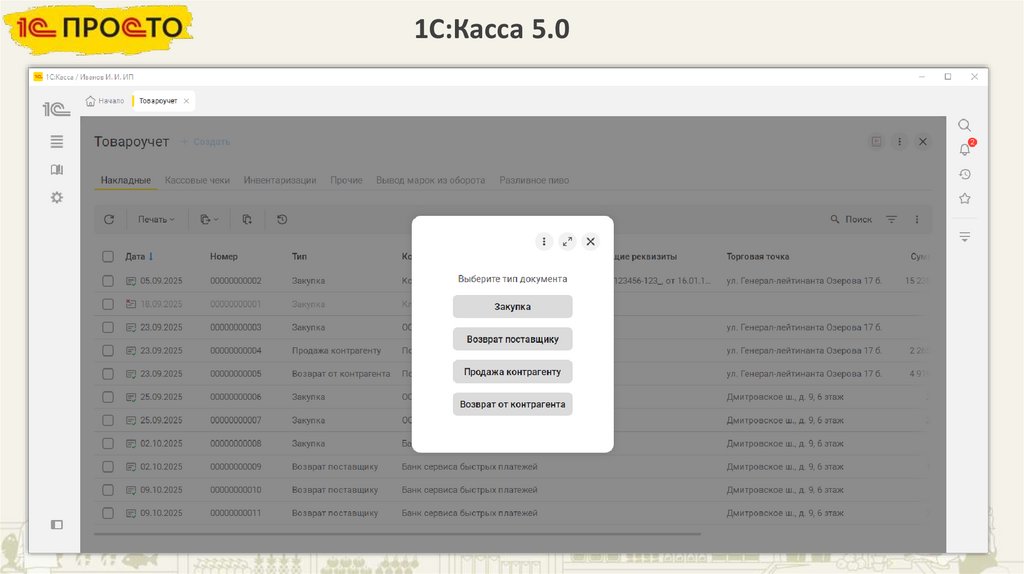Click the Номер column header
The image size is (1024, 574).
tap(224, 257)
